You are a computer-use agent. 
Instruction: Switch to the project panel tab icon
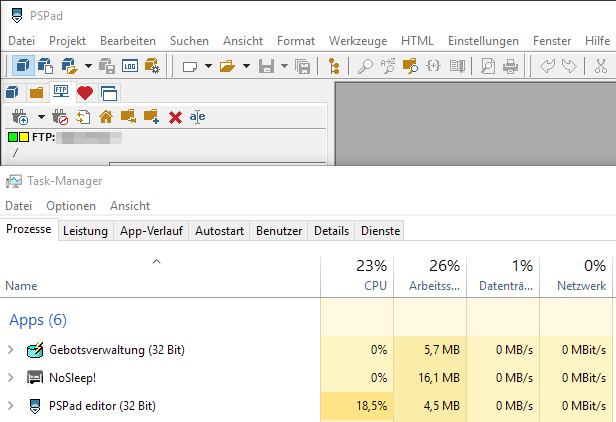click(13, 93)
